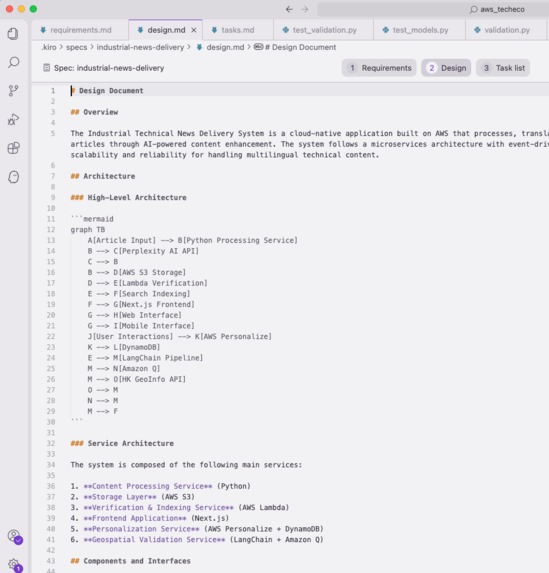This screenshot has width=549, height=573.
Task: Open Accounts icon in activity bar
Action: [x=14, y=536]
